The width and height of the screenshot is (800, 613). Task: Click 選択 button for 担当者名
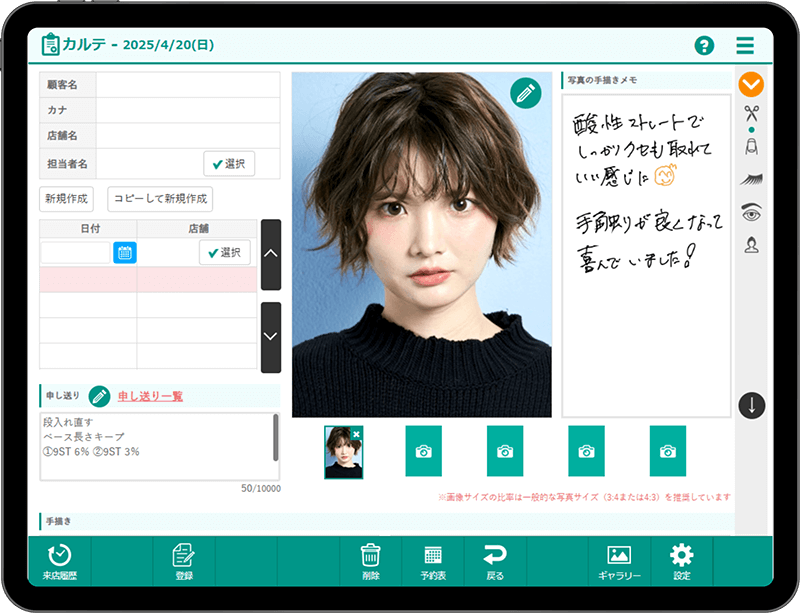(x=229, y=163)
